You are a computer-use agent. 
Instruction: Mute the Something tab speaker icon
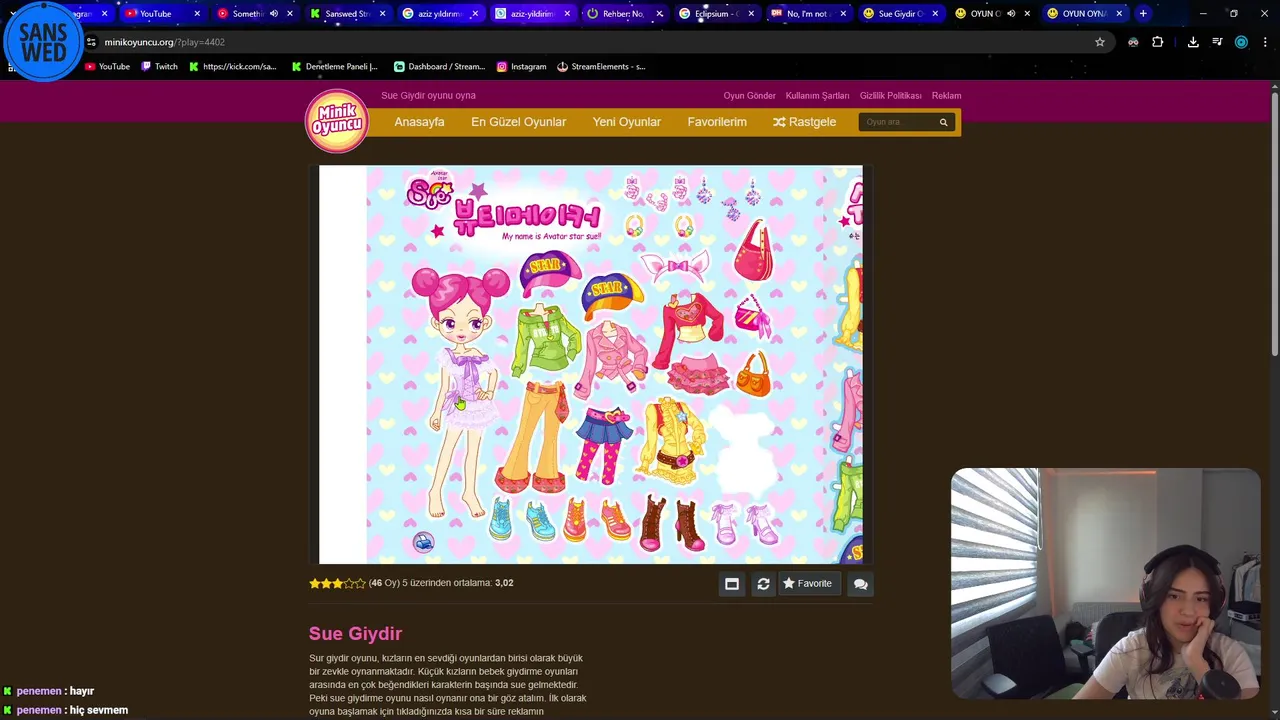tap(273, 14)
